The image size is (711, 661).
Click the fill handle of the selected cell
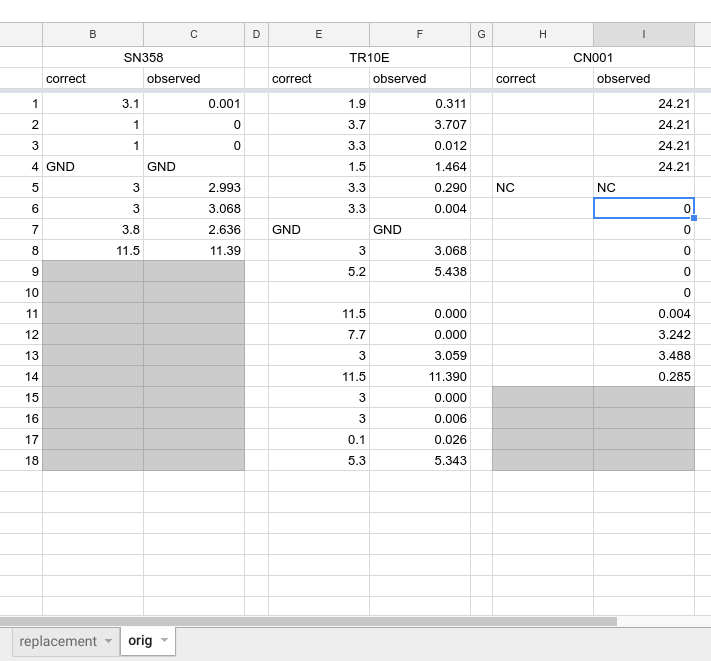[x=693, y=217]
